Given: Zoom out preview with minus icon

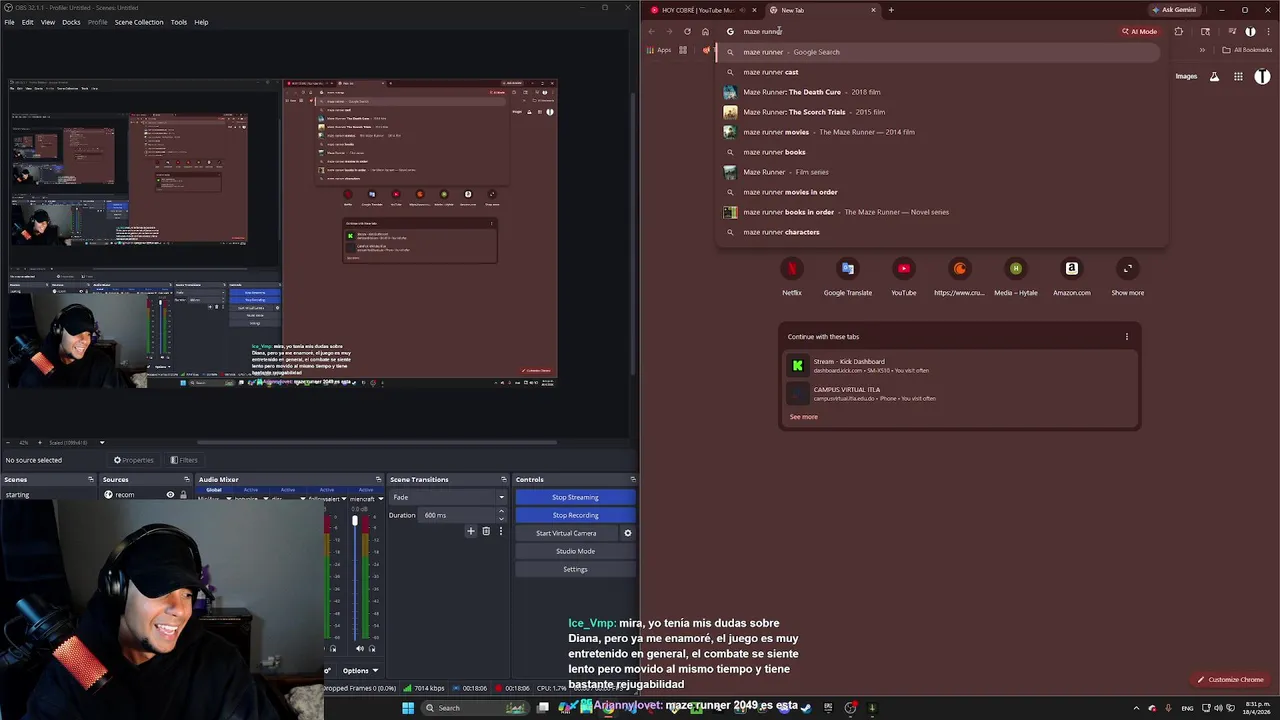Looking at the screenshot, I should pyautogui.click(x=9, y=442).
